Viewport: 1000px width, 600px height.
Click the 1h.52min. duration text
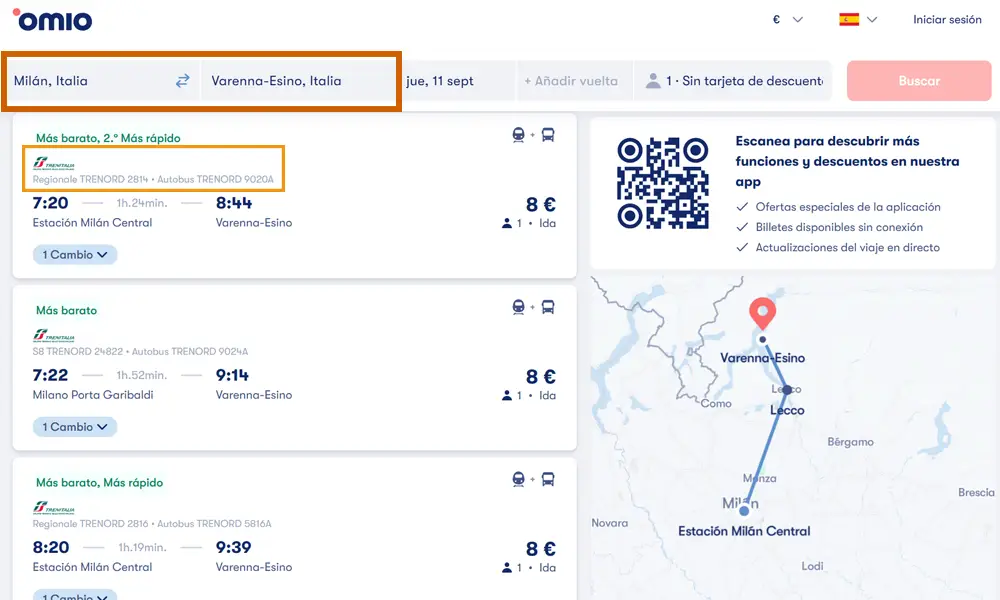coord(142,376)
